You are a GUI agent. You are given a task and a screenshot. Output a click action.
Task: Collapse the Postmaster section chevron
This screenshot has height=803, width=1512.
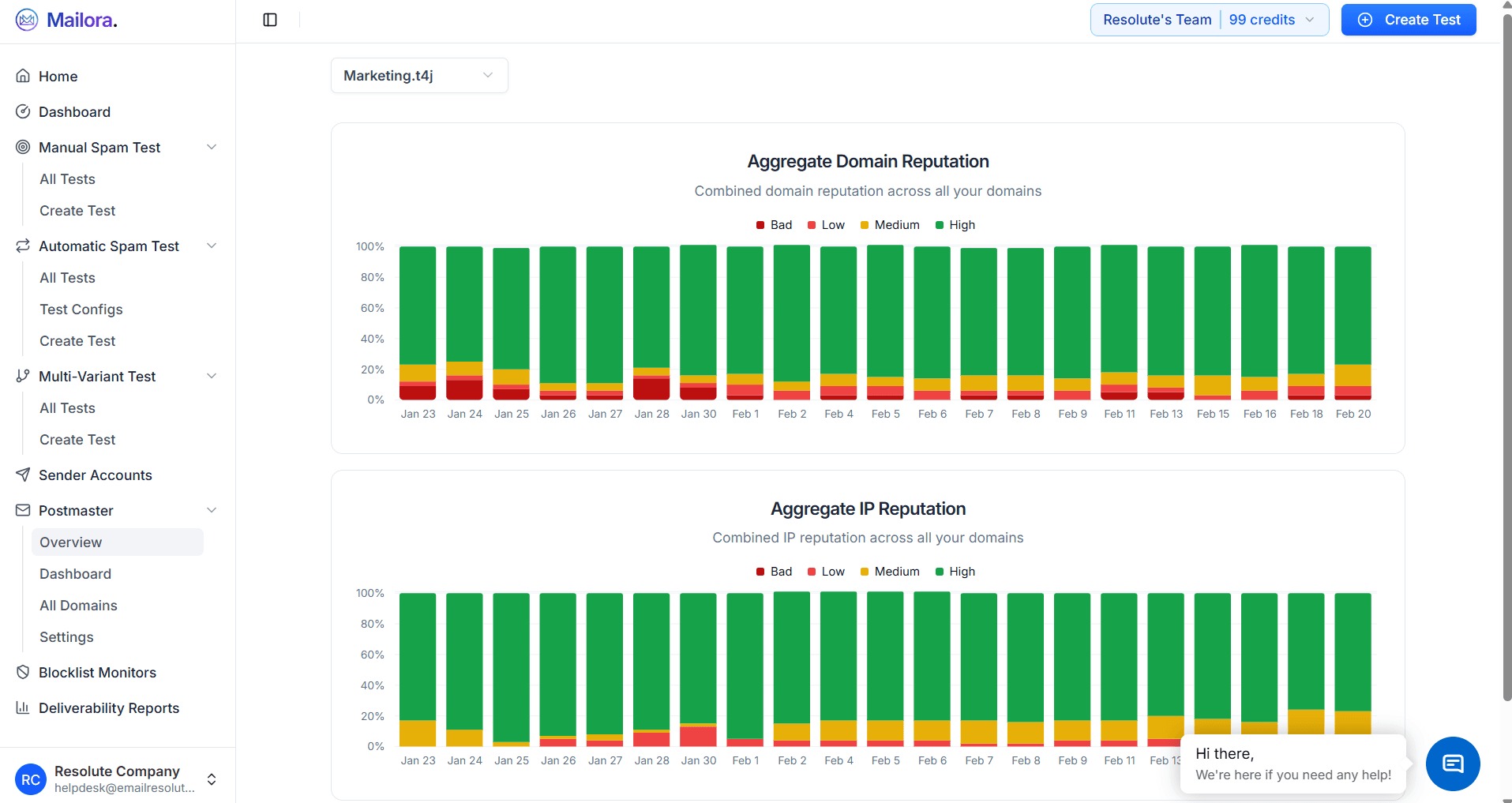(211, 510)
